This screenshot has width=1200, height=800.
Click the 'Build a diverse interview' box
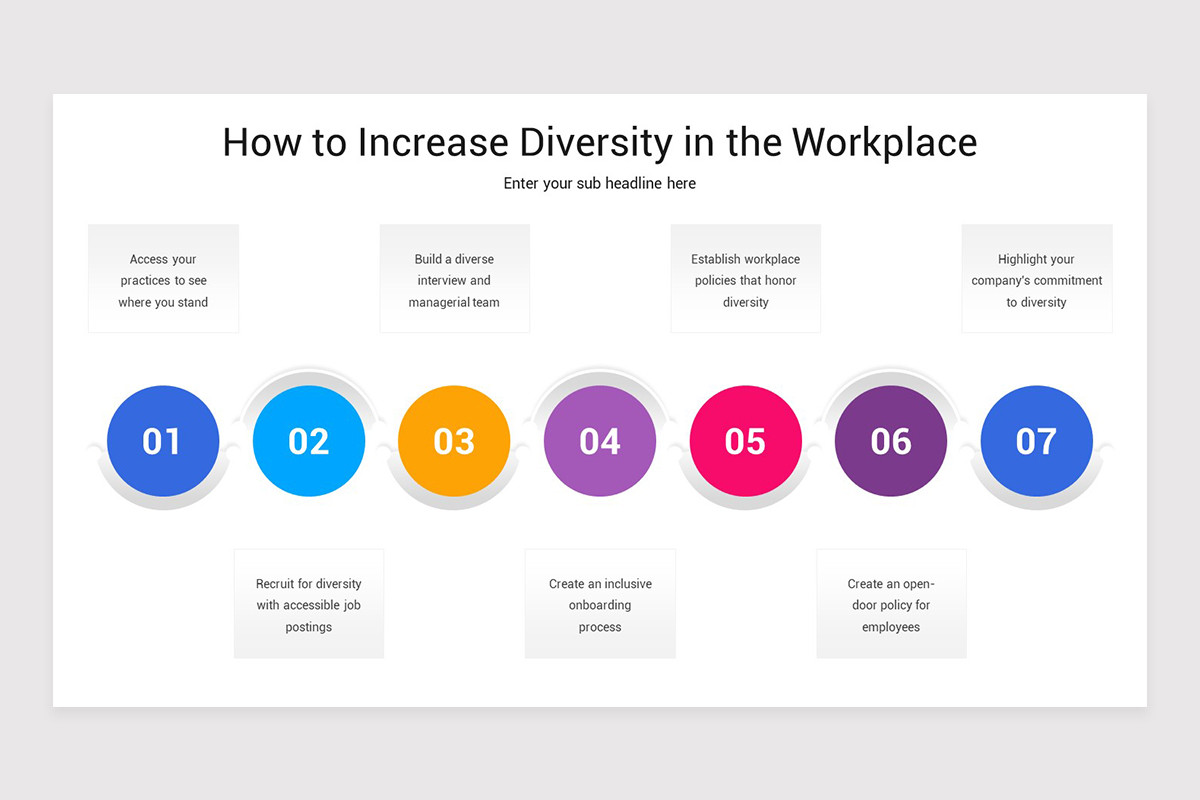454,278
